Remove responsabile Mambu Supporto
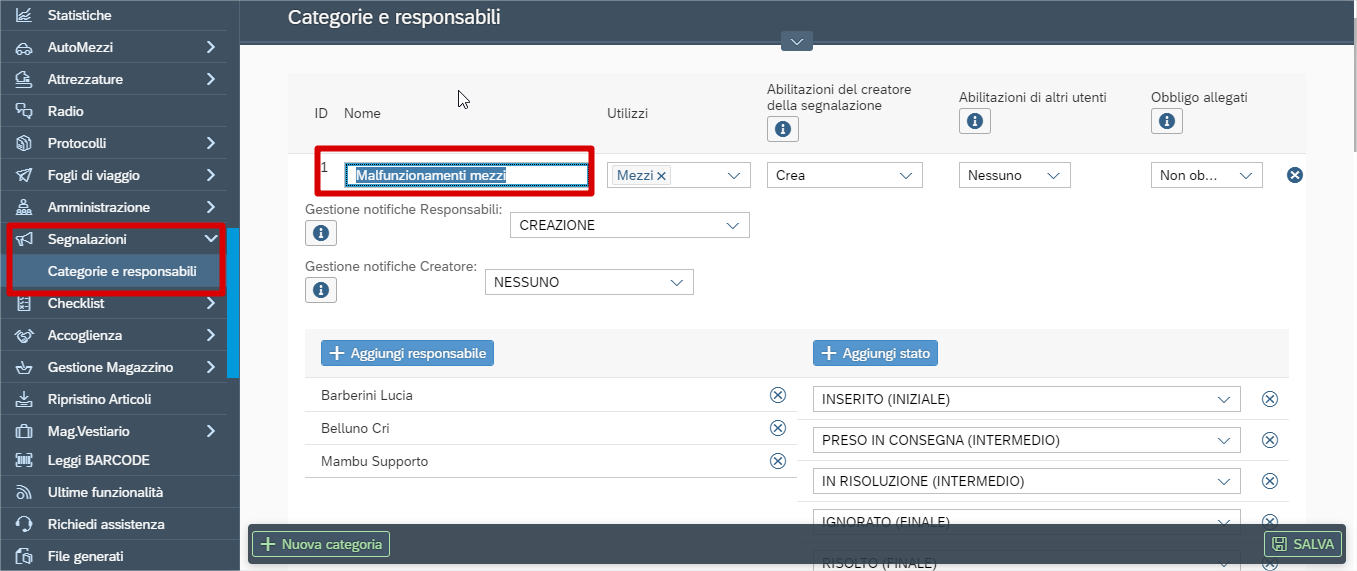Screen dimensions: 1357x571 click(x=777, y=461)
